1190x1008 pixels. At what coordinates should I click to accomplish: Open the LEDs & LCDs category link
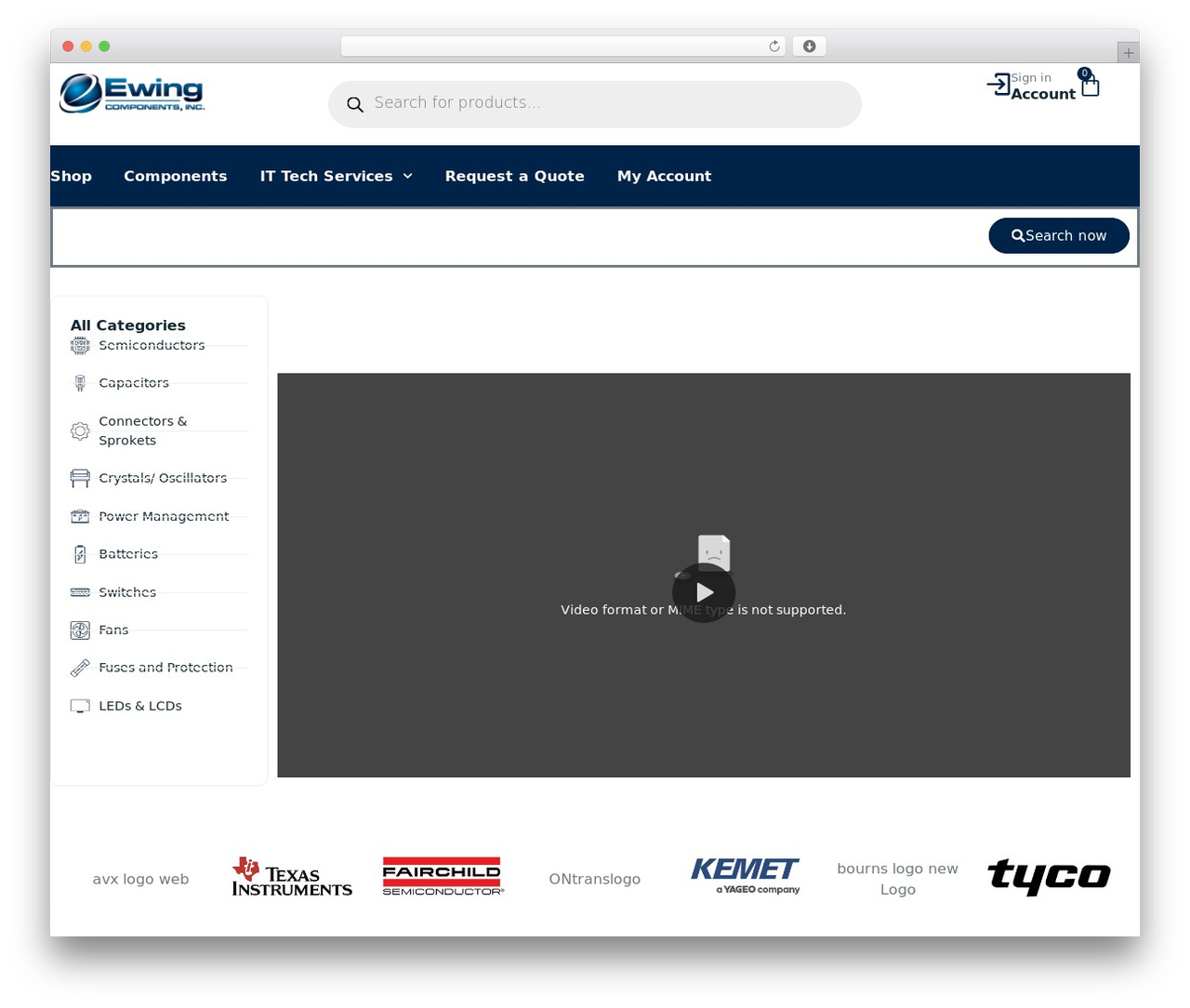[x=140, y=706]
